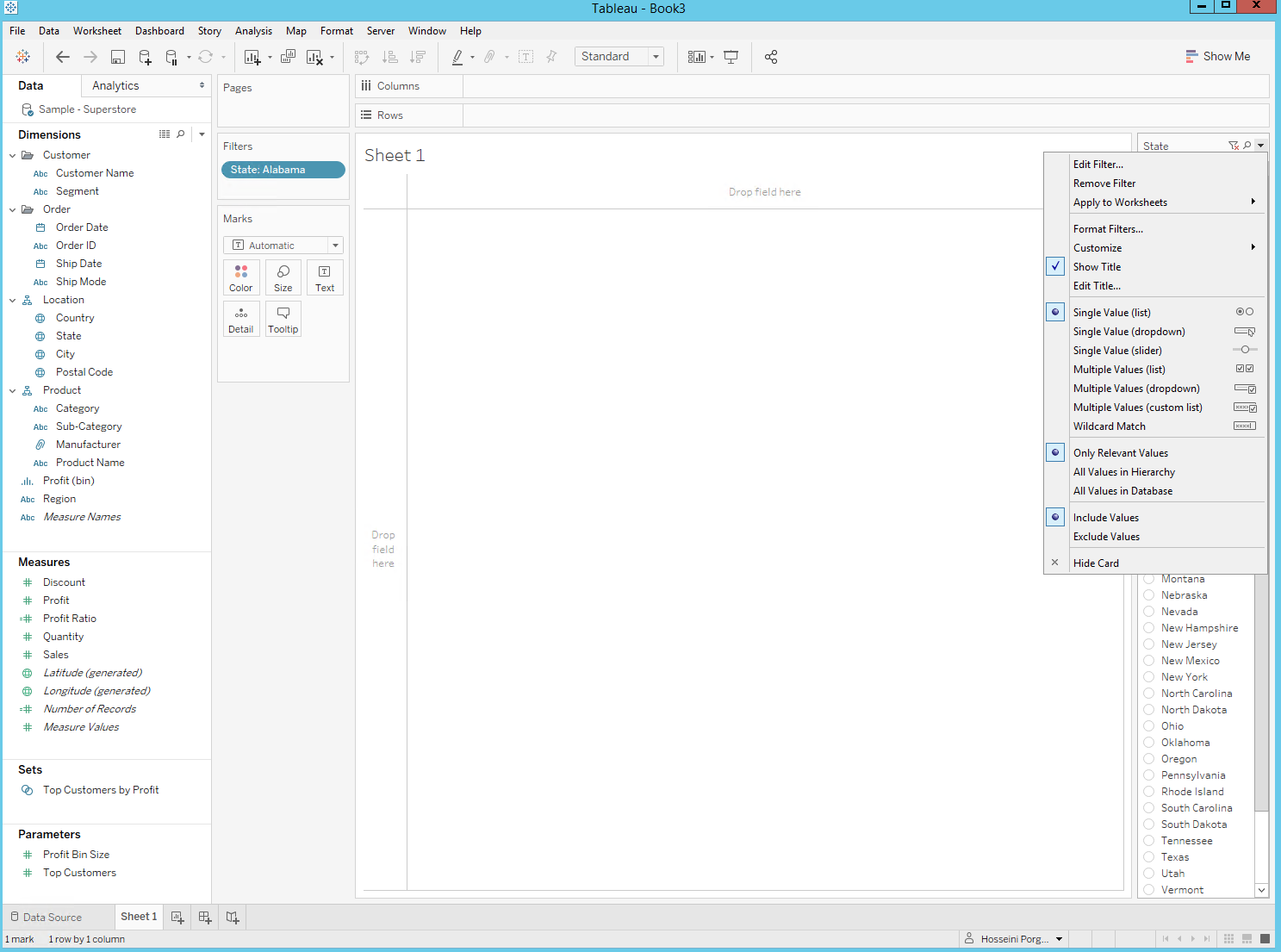
Task: Choose Multiple Values (dropdown) from menu
Action: click(1135, 389)
